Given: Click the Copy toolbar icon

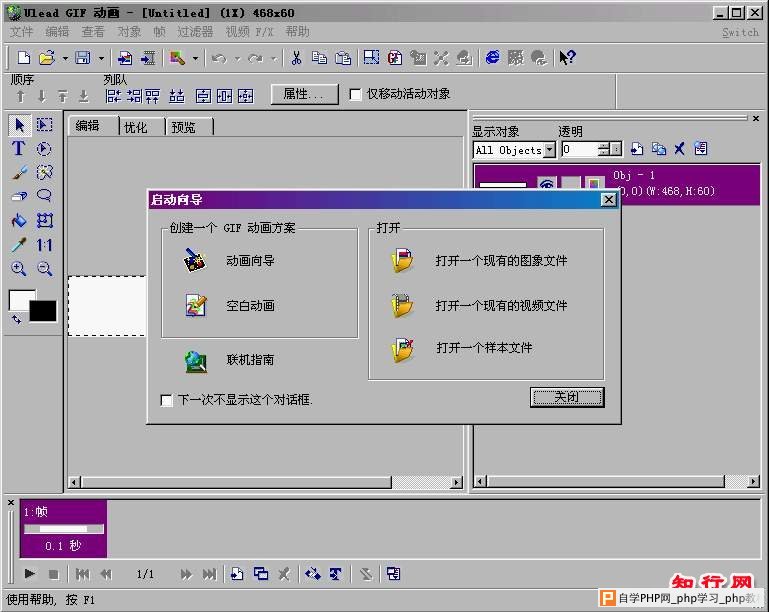Looking at the screenshot, I should pos(319,58).
